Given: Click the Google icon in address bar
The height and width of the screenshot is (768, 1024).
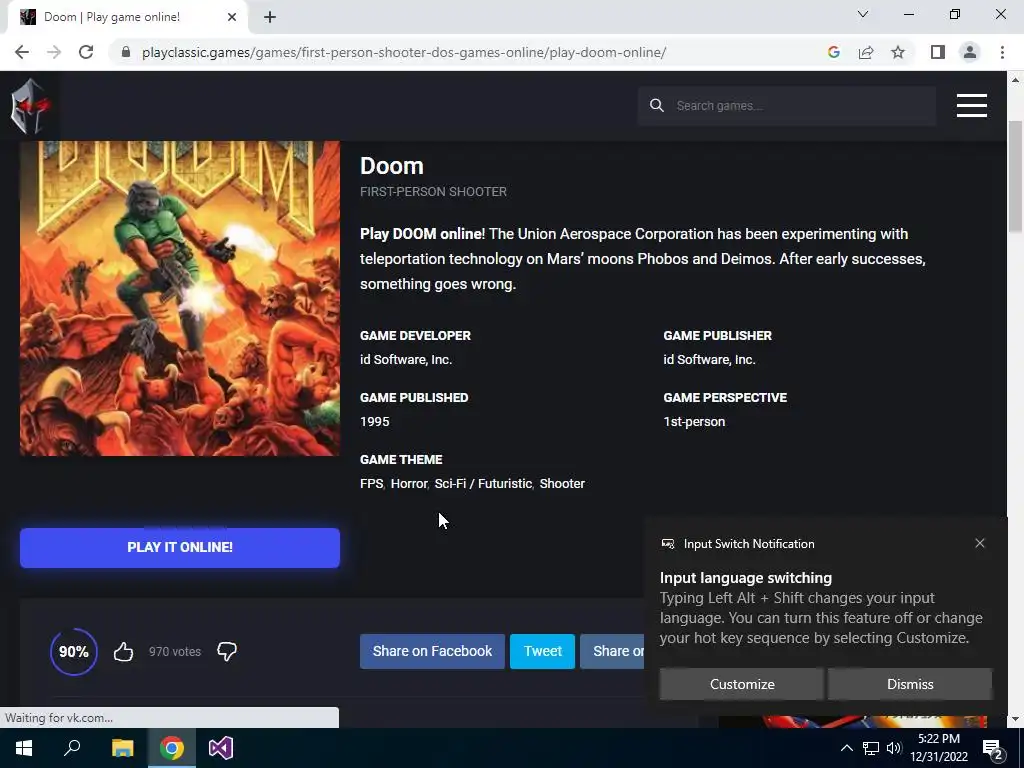Looking at the screenshot, I should [x=833, y=52].
